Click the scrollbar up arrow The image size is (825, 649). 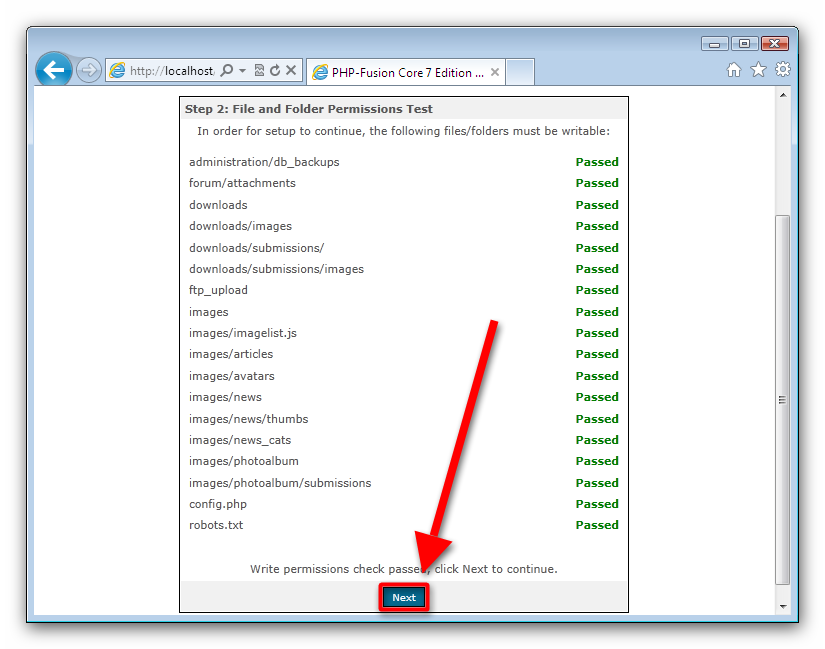(x=783, y=96)
